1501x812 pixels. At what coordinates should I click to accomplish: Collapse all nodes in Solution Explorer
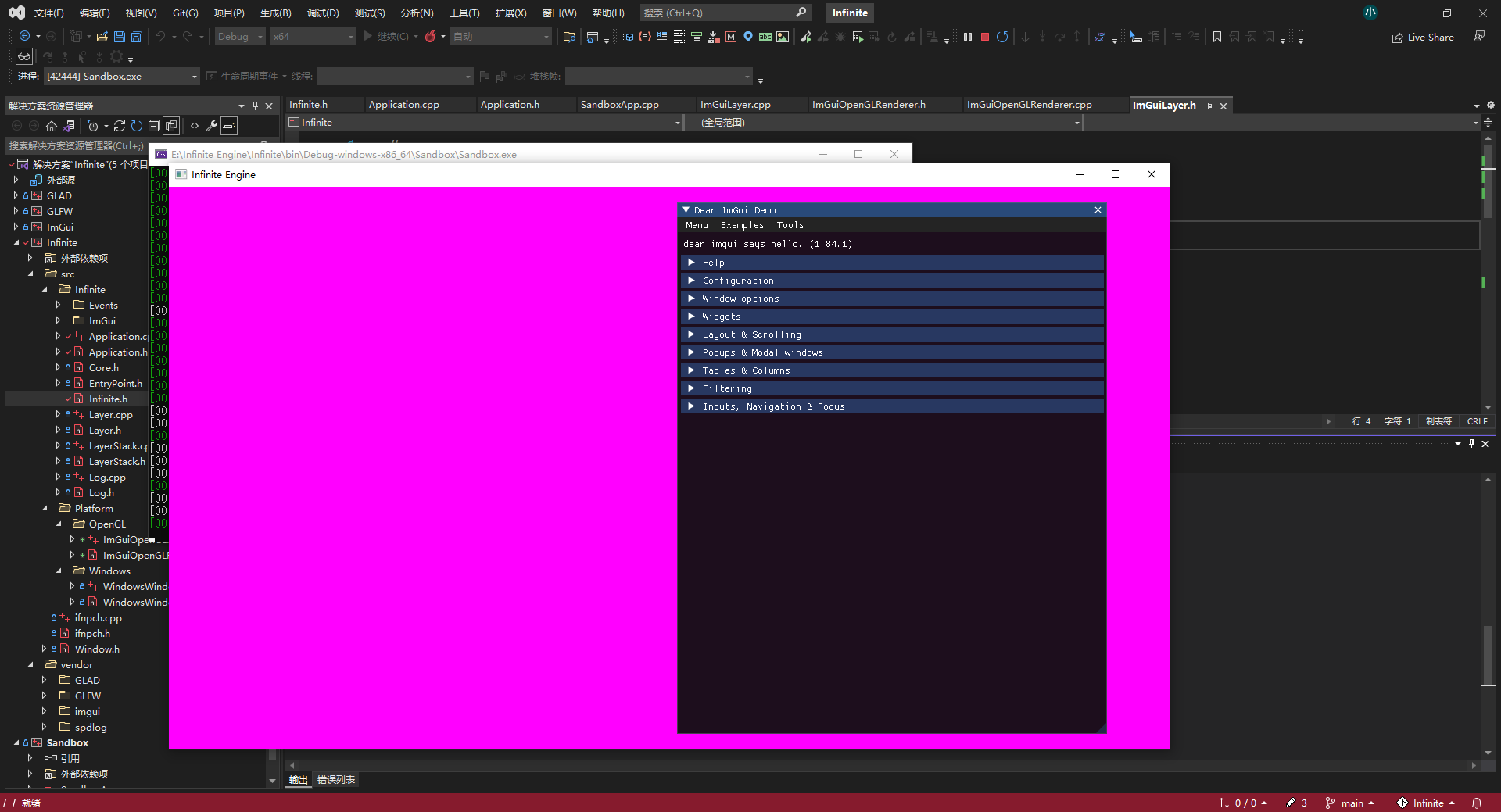[155, 126]
